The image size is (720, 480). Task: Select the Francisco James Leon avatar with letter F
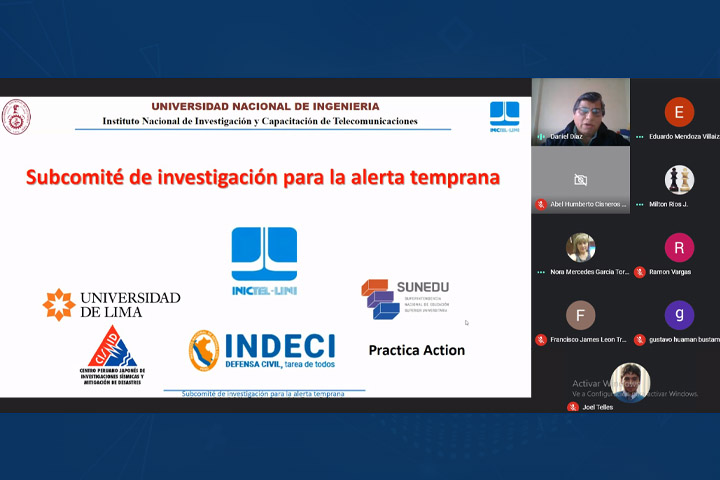pos(580,315)
